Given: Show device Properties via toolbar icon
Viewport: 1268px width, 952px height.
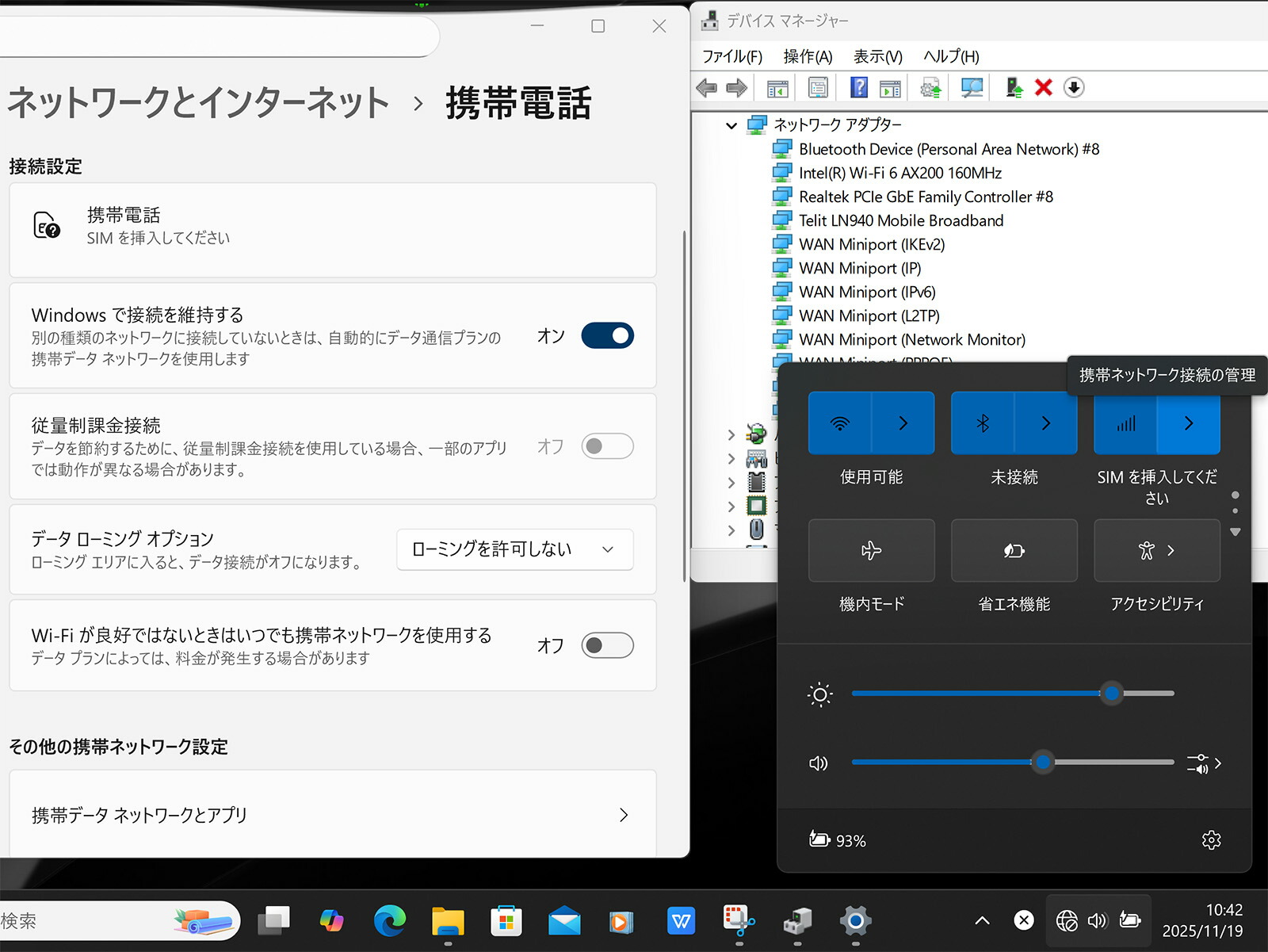Looking at the screenshot, I should point(817,87).
